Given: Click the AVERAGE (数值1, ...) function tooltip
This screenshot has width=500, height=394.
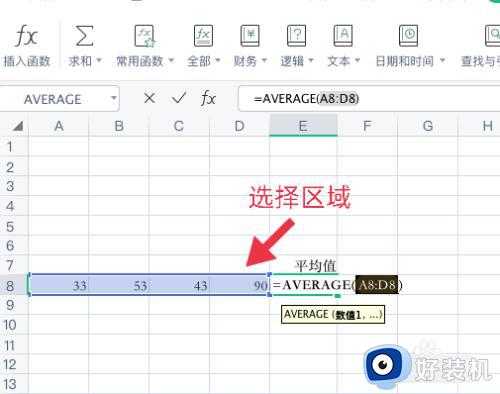Looking at the screenshot, I should tap(333, 314).
